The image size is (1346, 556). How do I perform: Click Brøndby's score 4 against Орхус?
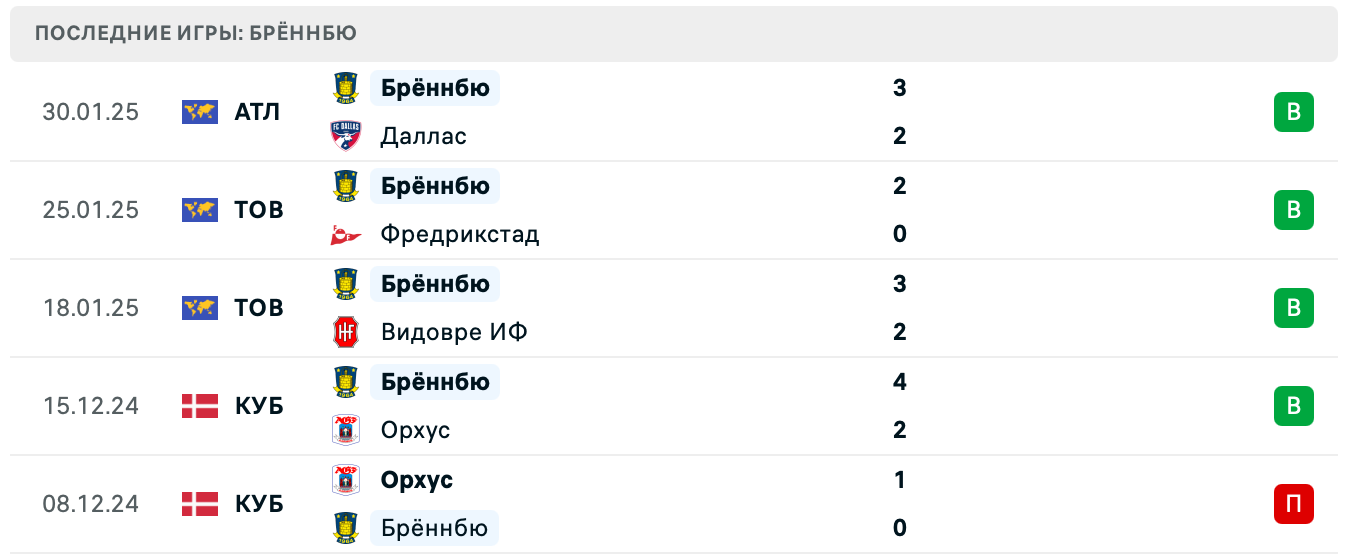(899, 382)
